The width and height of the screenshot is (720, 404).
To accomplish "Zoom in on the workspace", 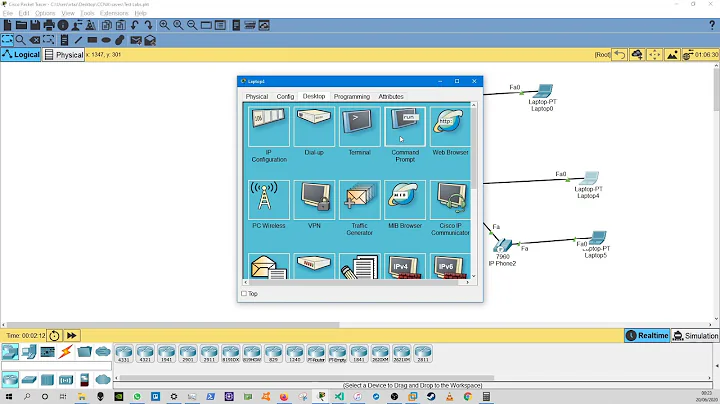I will (164, 25).
